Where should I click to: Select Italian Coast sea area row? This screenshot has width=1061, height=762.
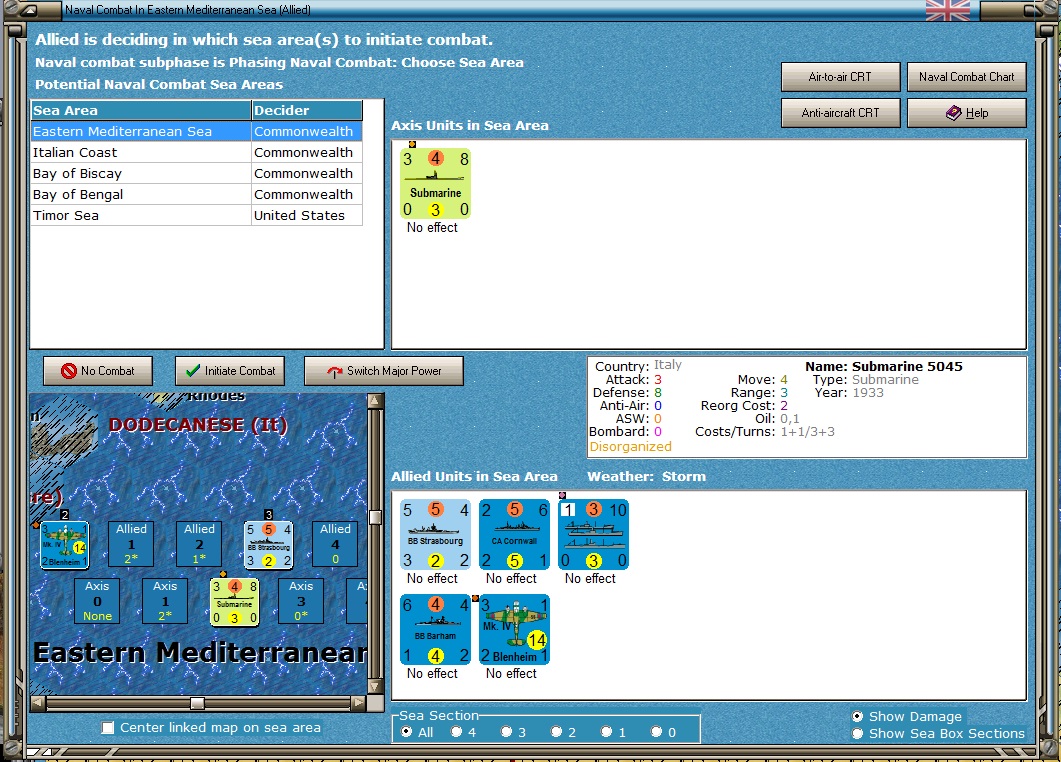196,152
